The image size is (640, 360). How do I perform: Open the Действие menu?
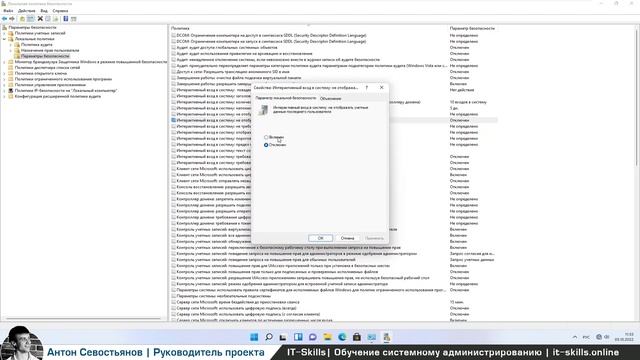(27, 11)
